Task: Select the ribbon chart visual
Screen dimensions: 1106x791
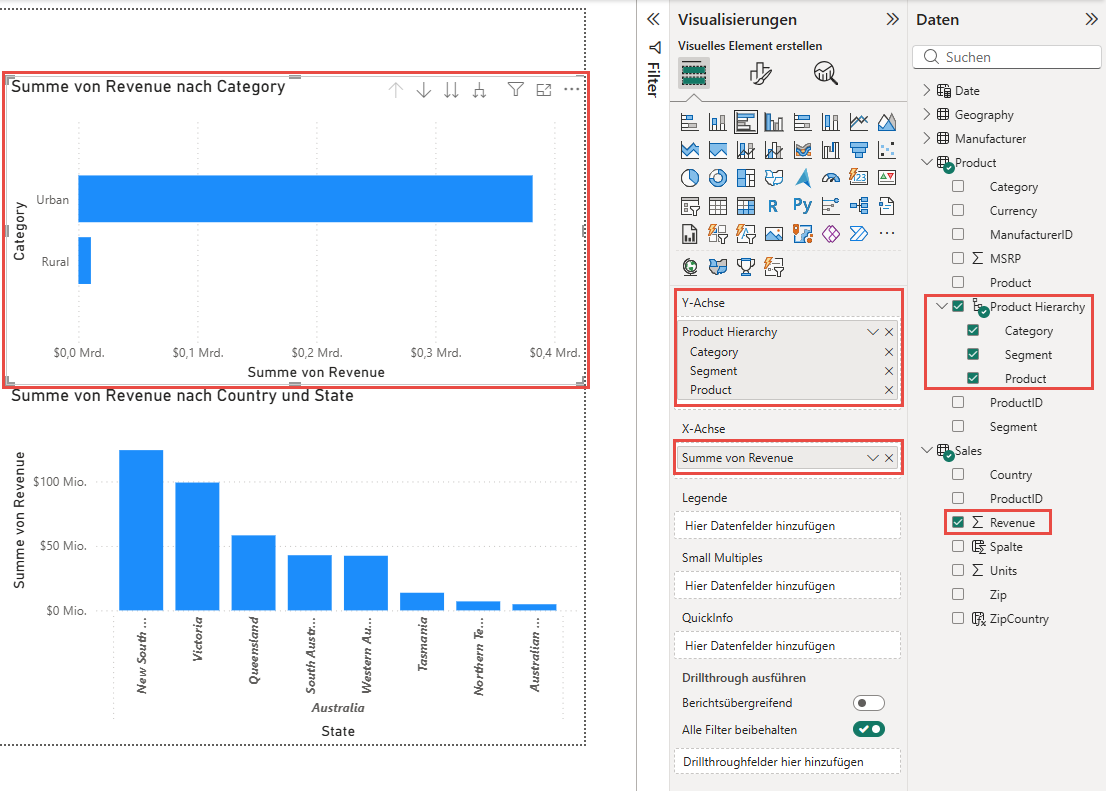Action: click(802, 150)
